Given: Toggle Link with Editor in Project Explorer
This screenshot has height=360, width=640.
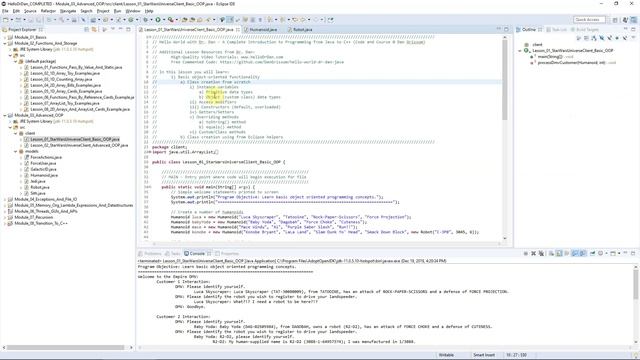Looking at the screenshot, I should click(94, 29).
